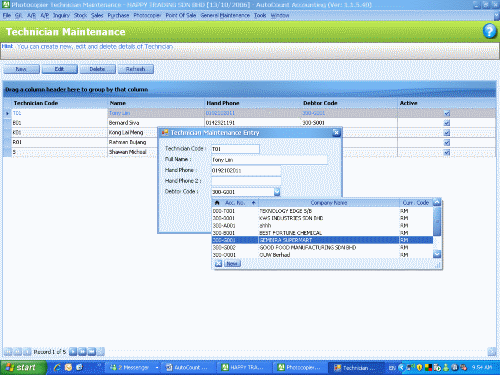Open Internet Explorer quick launch icon

(x=57, y=367)
